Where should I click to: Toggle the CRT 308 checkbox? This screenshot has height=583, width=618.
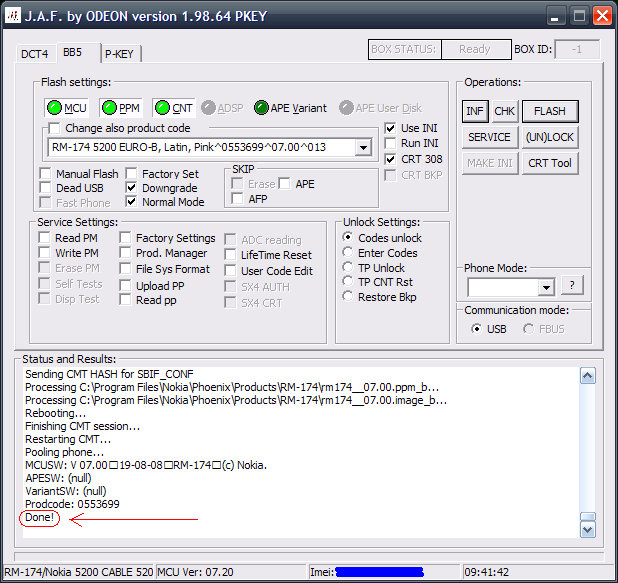pyautogui.click(x=390, y=159)
